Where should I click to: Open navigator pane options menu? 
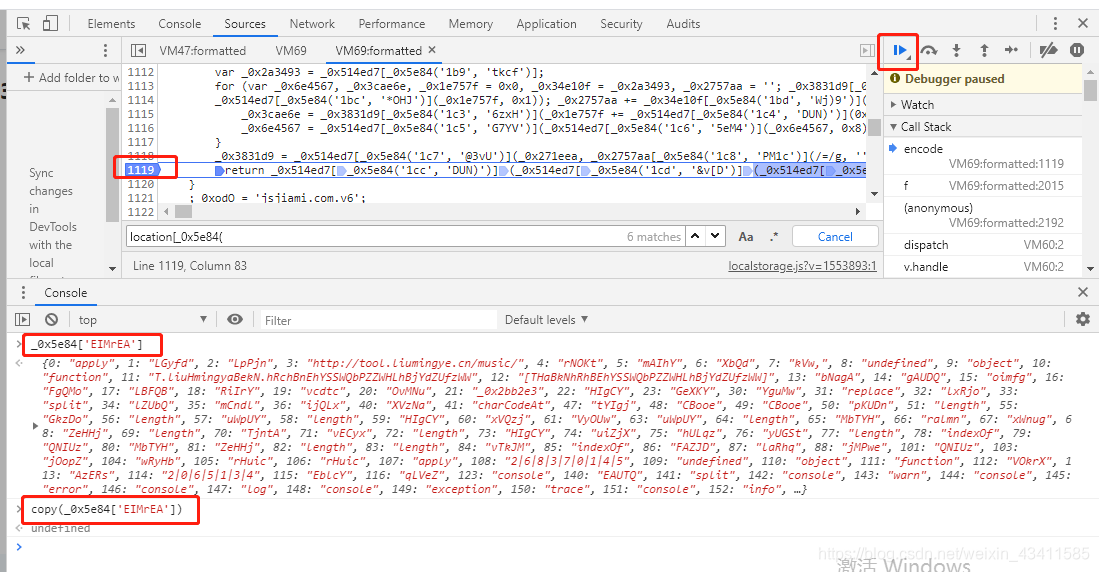105,50
